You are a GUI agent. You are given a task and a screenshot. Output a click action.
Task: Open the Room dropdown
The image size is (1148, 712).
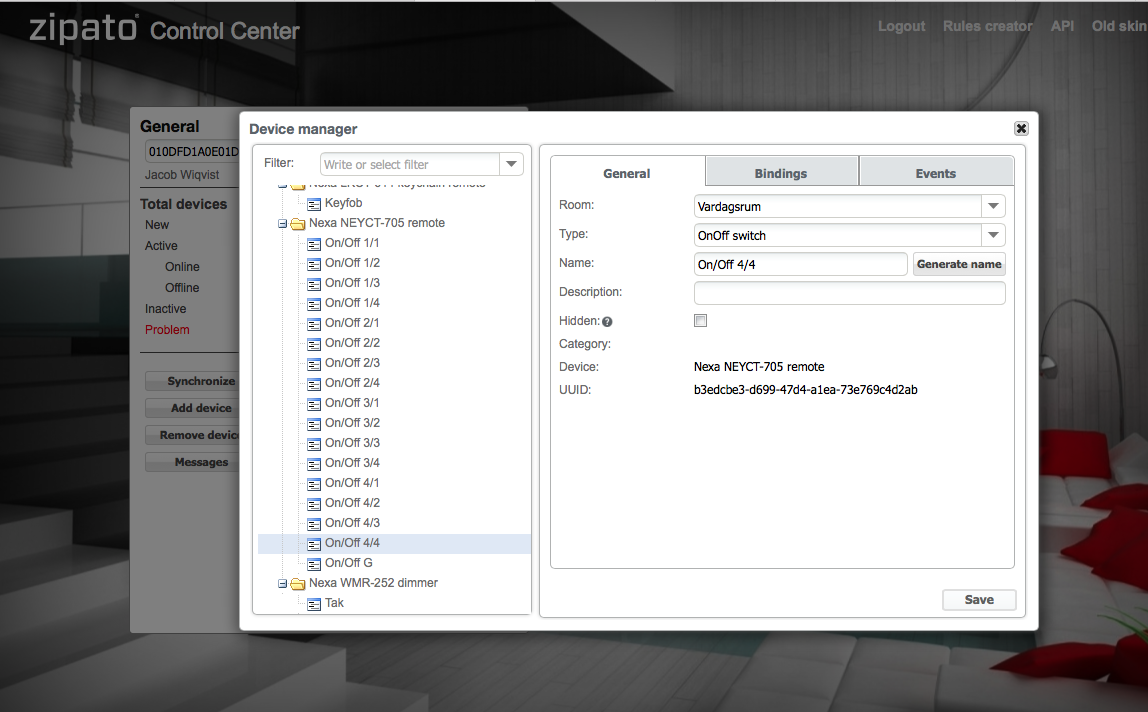[x=992, y=206]
